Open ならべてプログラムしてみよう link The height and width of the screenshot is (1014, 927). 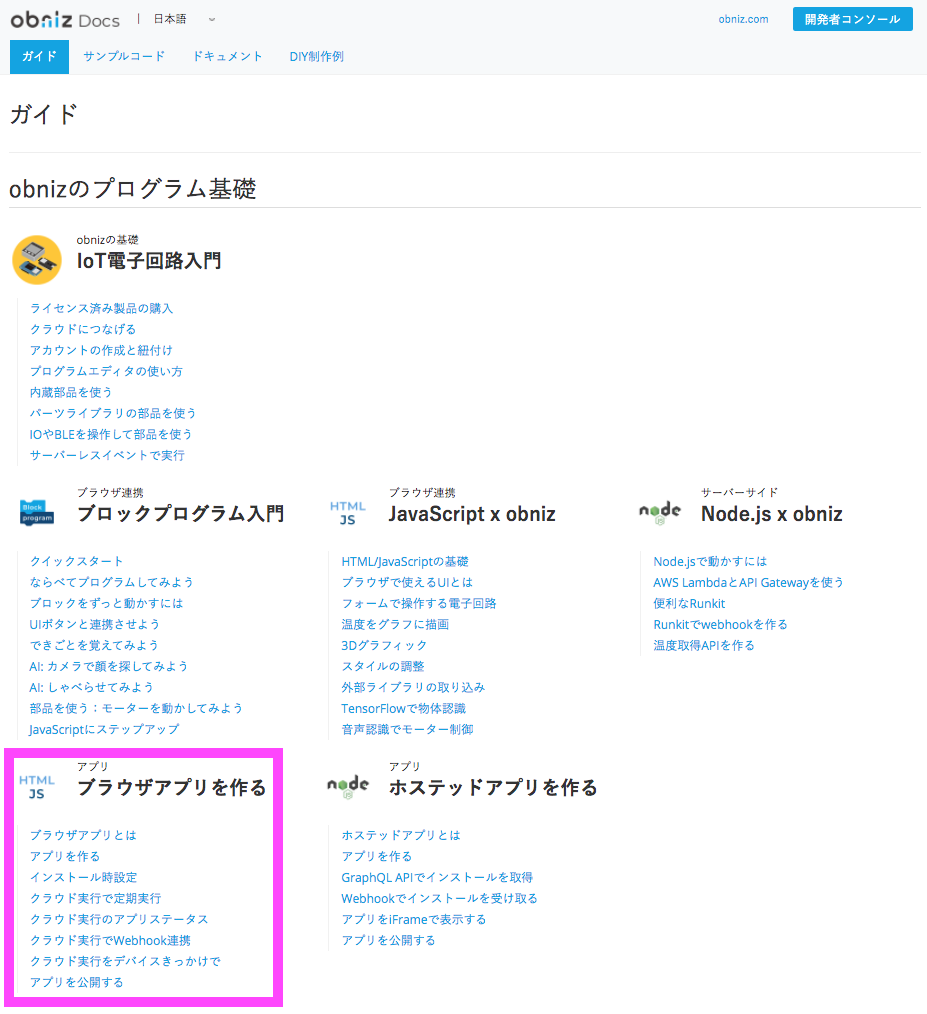111,582
